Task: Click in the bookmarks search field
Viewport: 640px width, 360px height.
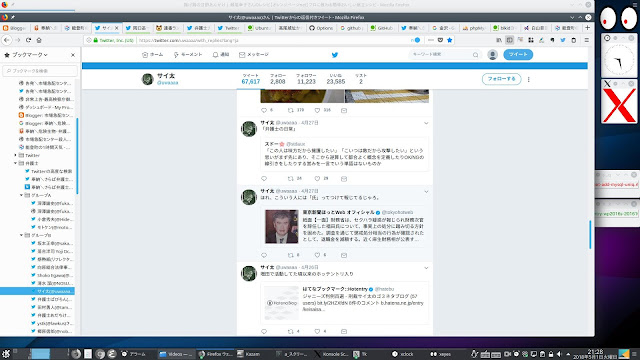Action: 40,71
